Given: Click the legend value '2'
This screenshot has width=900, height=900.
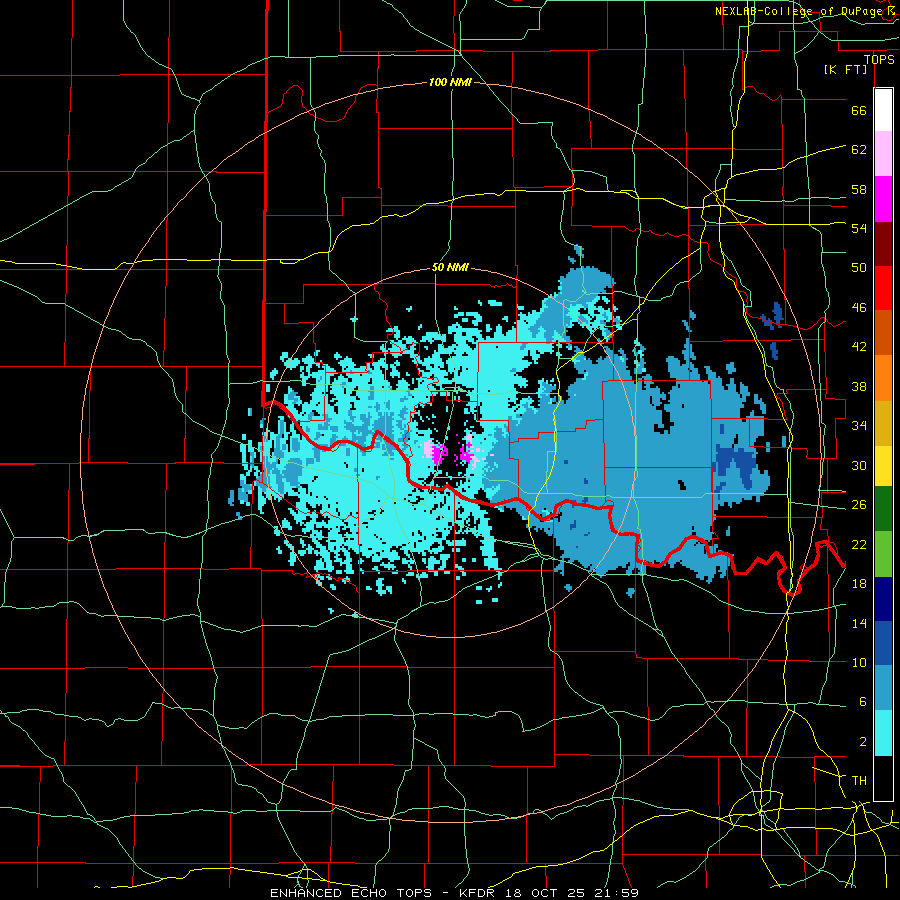Looking at the screenshot, I should pos(862,742).
